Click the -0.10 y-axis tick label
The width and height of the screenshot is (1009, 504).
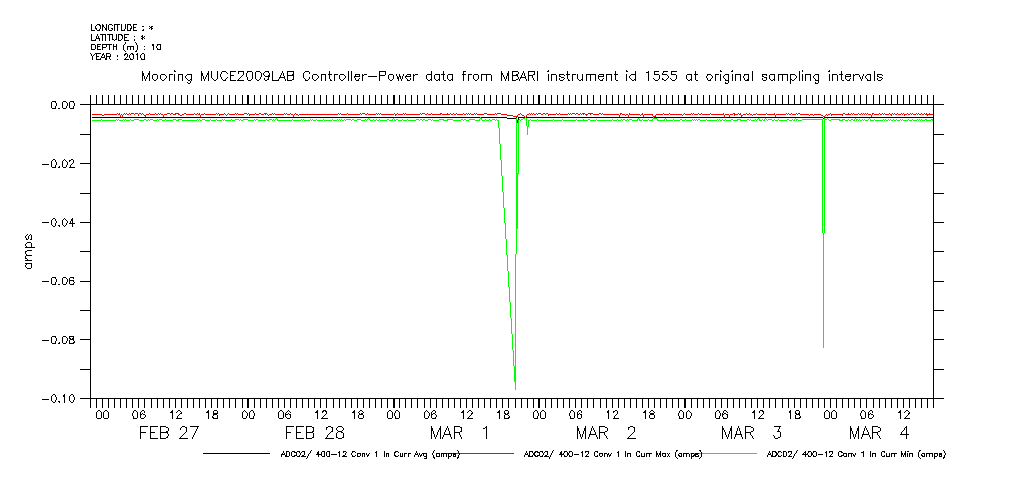click(x=59, y=399)
